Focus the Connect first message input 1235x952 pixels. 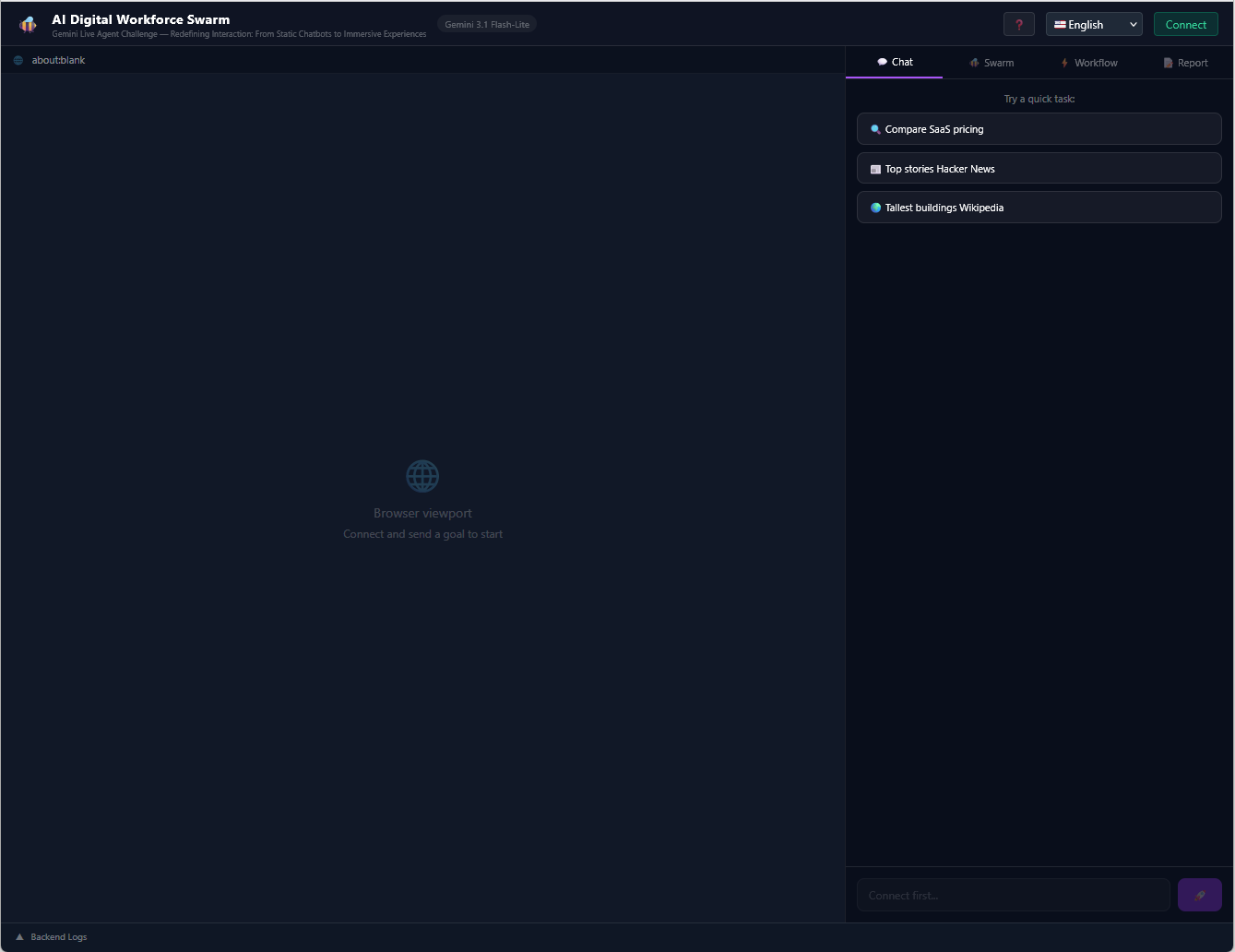point(1013,895)
